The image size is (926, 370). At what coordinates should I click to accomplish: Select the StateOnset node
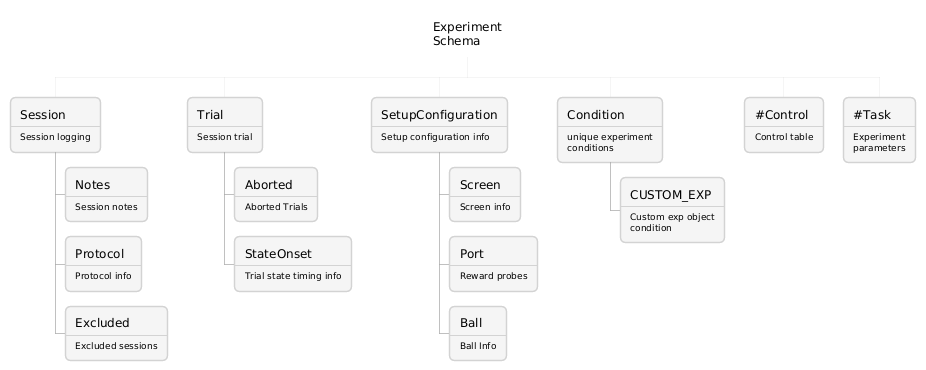(x=293, y=264)
